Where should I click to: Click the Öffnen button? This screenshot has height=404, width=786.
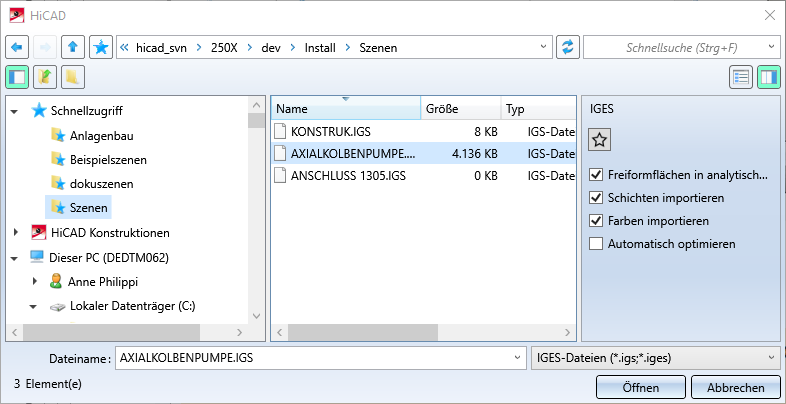click(641, 387)
